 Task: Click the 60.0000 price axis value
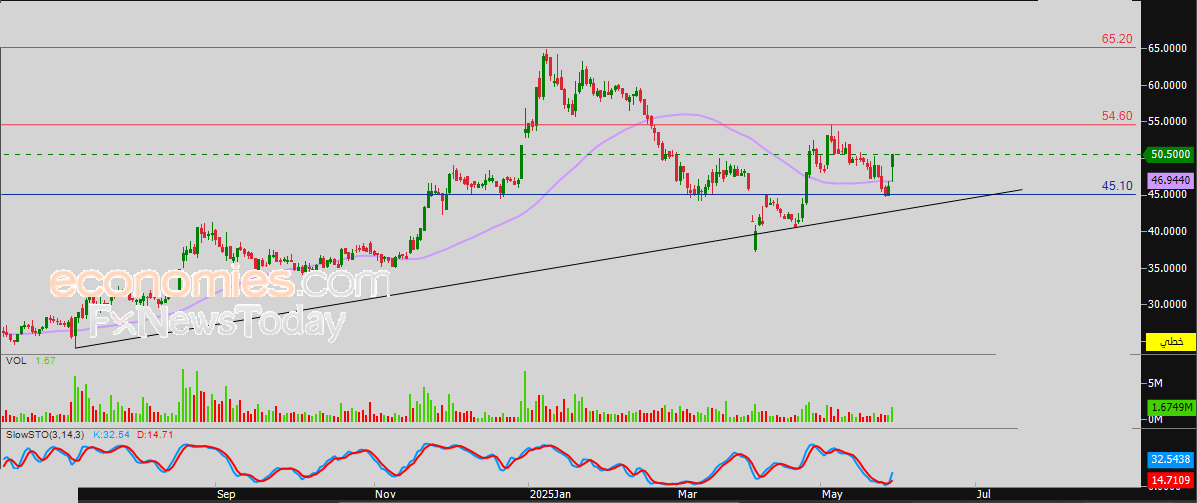pyautogui.click(x=1169, y=85)
